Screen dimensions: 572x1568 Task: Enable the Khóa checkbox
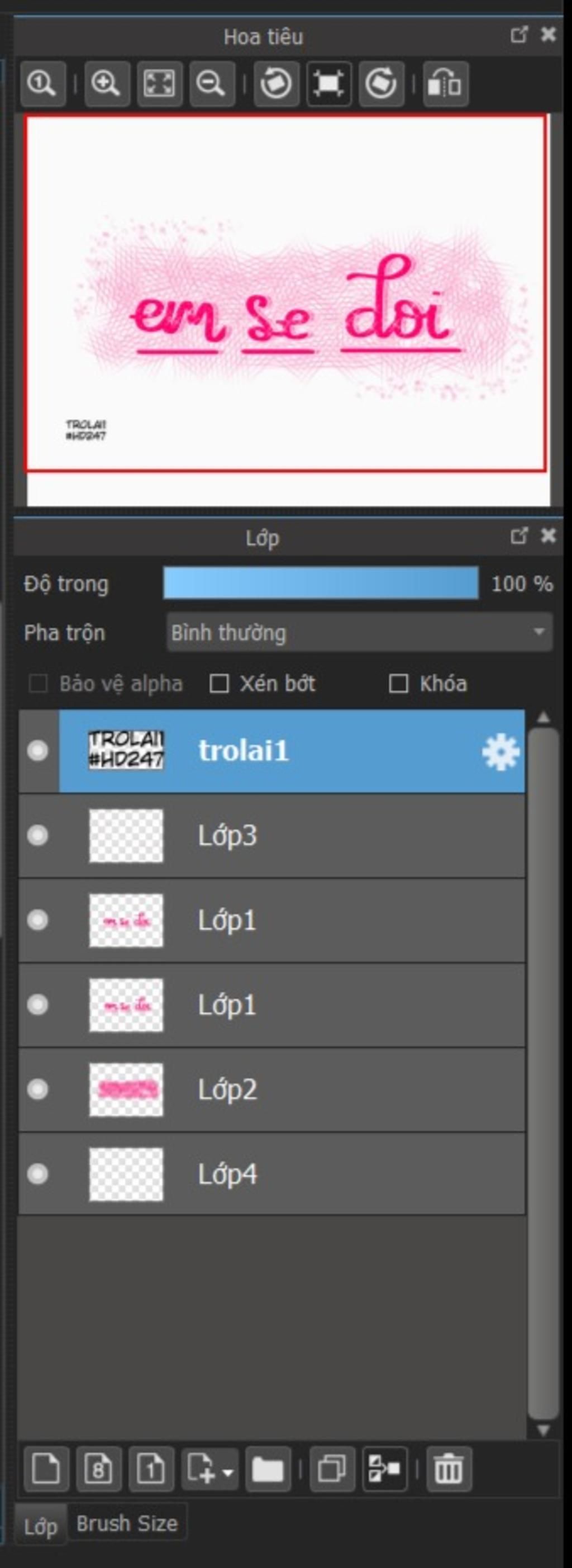[399, 684]
